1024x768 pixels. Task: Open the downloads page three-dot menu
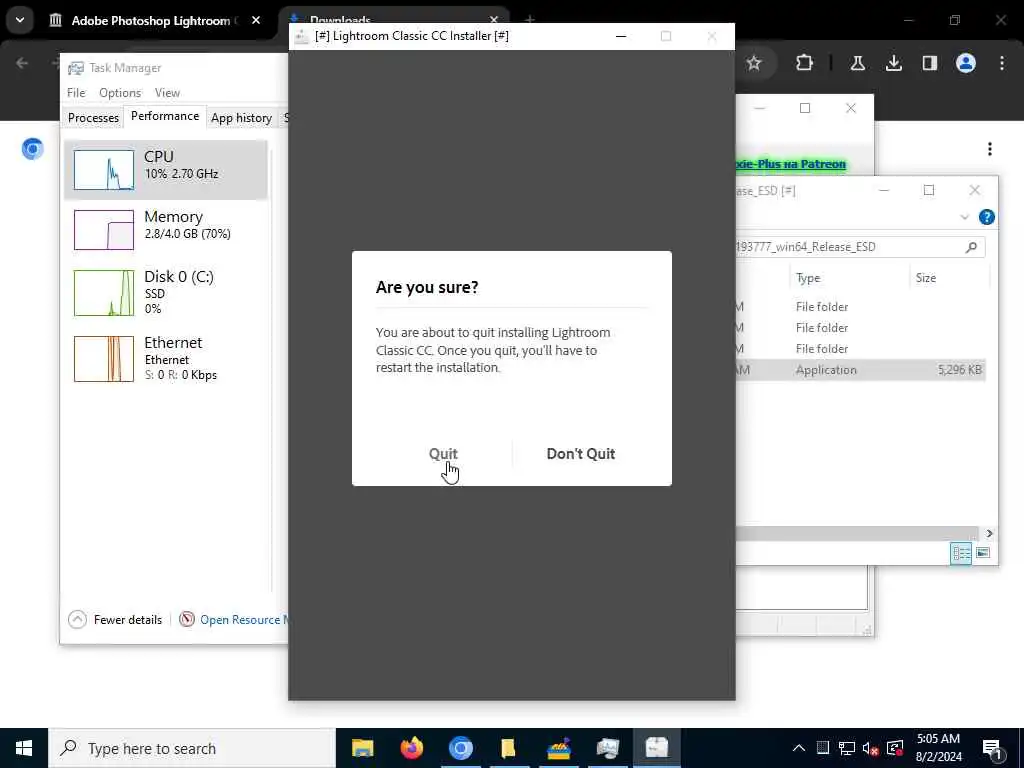click(x=990, y=149)
